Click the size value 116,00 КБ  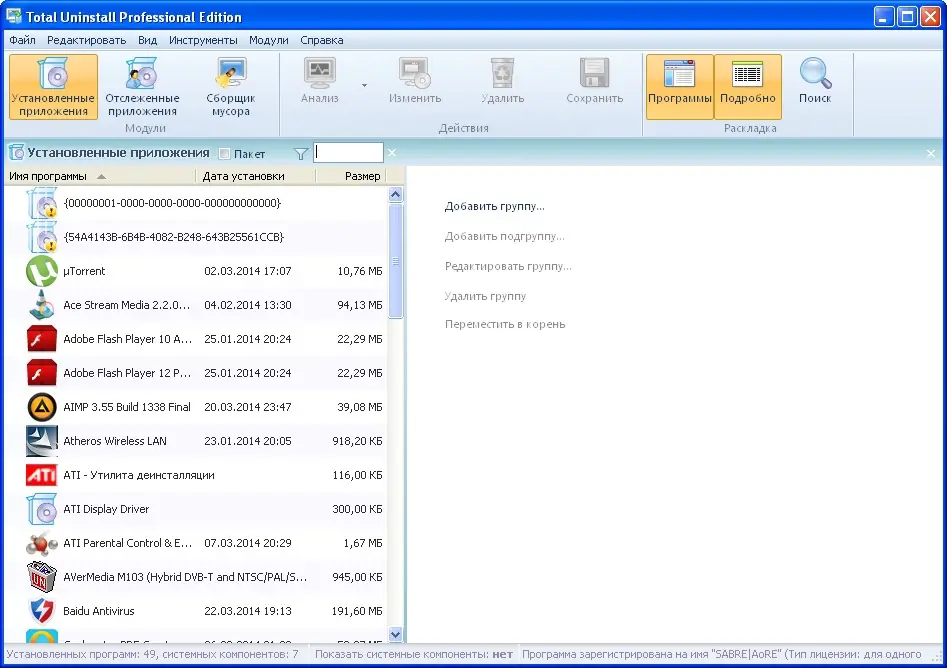coord(358,475)
